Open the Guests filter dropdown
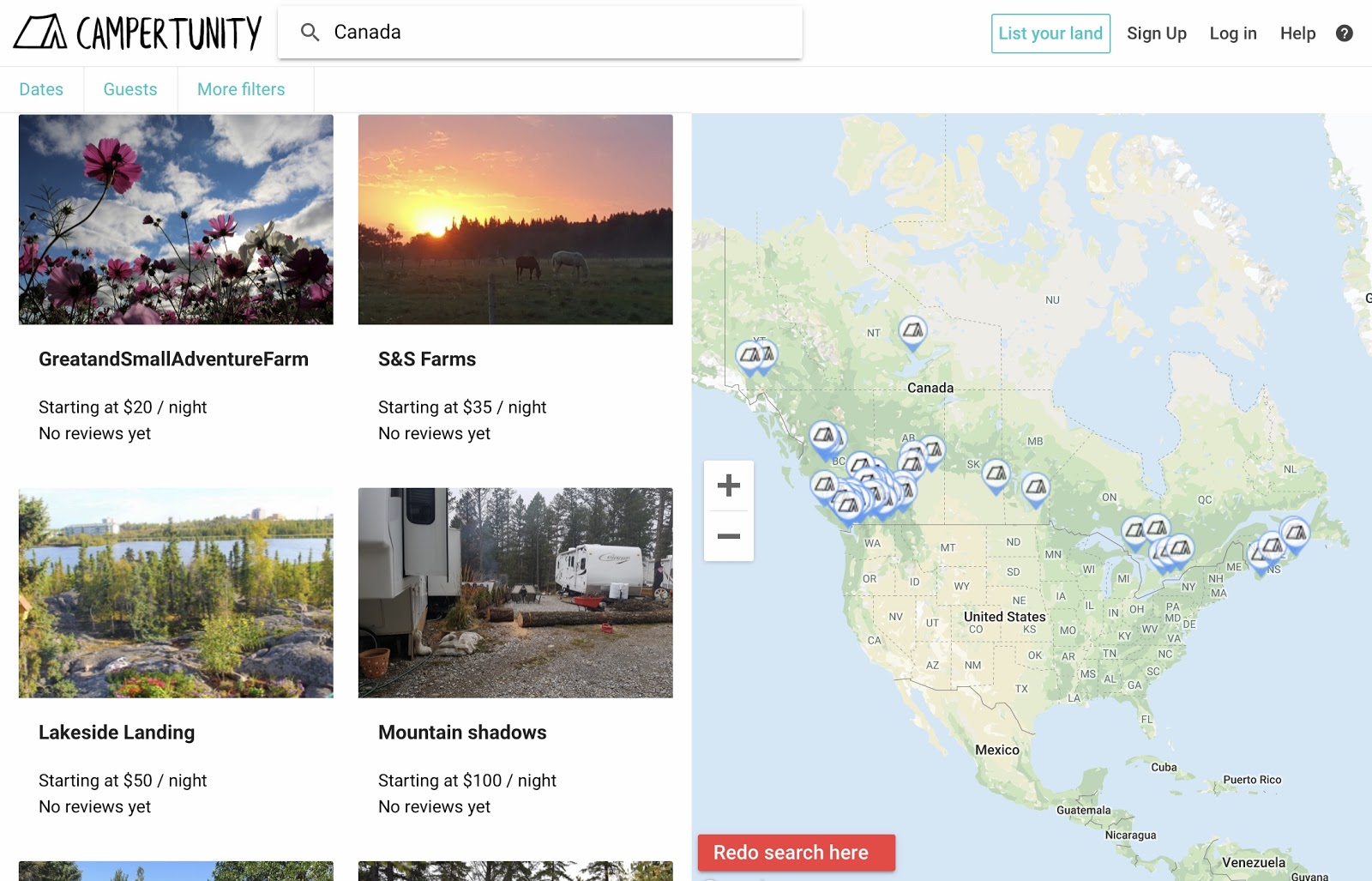This screenshot has height=881, width=1372. [130, 89]
